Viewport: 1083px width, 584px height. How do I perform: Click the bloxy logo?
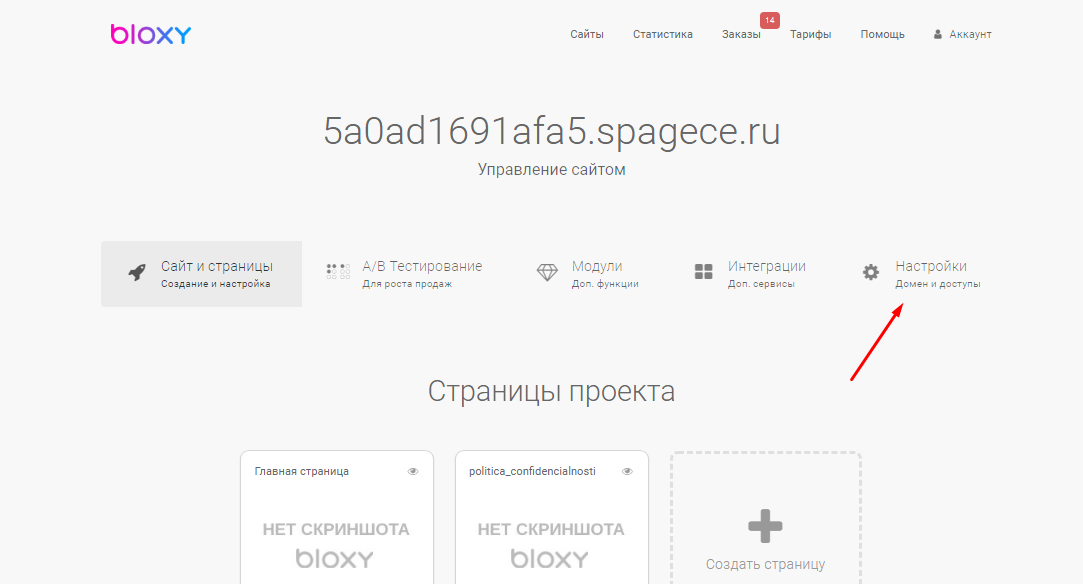151,34
